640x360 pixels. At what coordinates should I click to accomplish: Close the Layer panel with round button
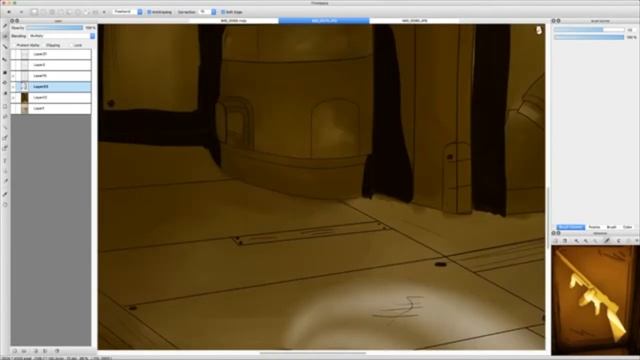click(x=12, y=20)
